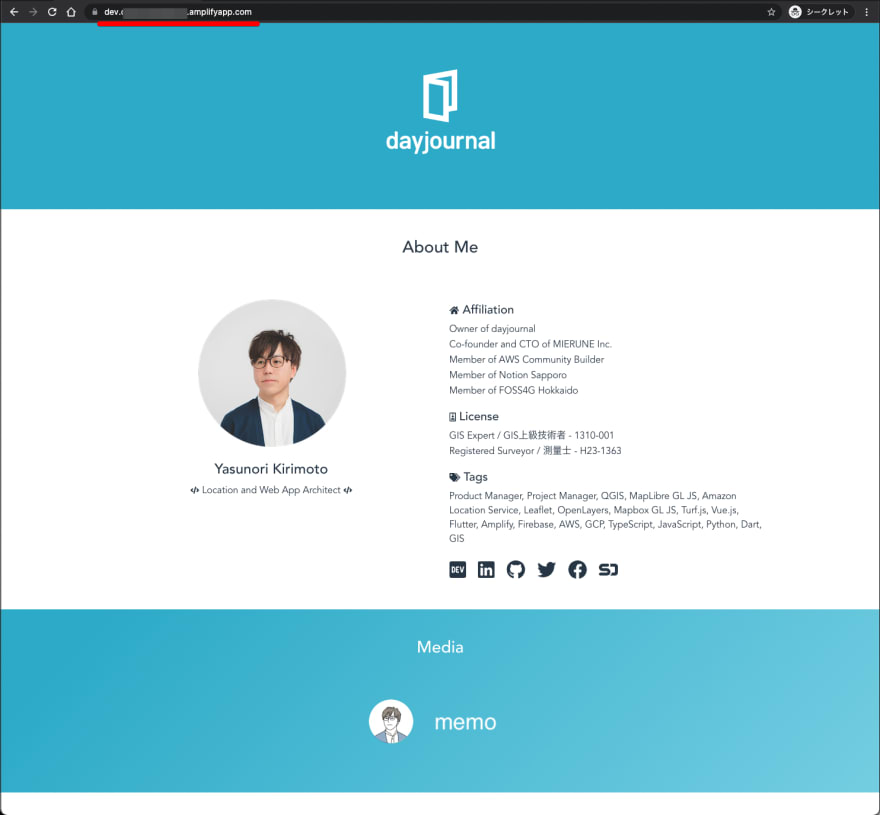Viewport: 880px width, 815px height.
Task: Click Location and Web App Architect text
Action: [271, 490]
